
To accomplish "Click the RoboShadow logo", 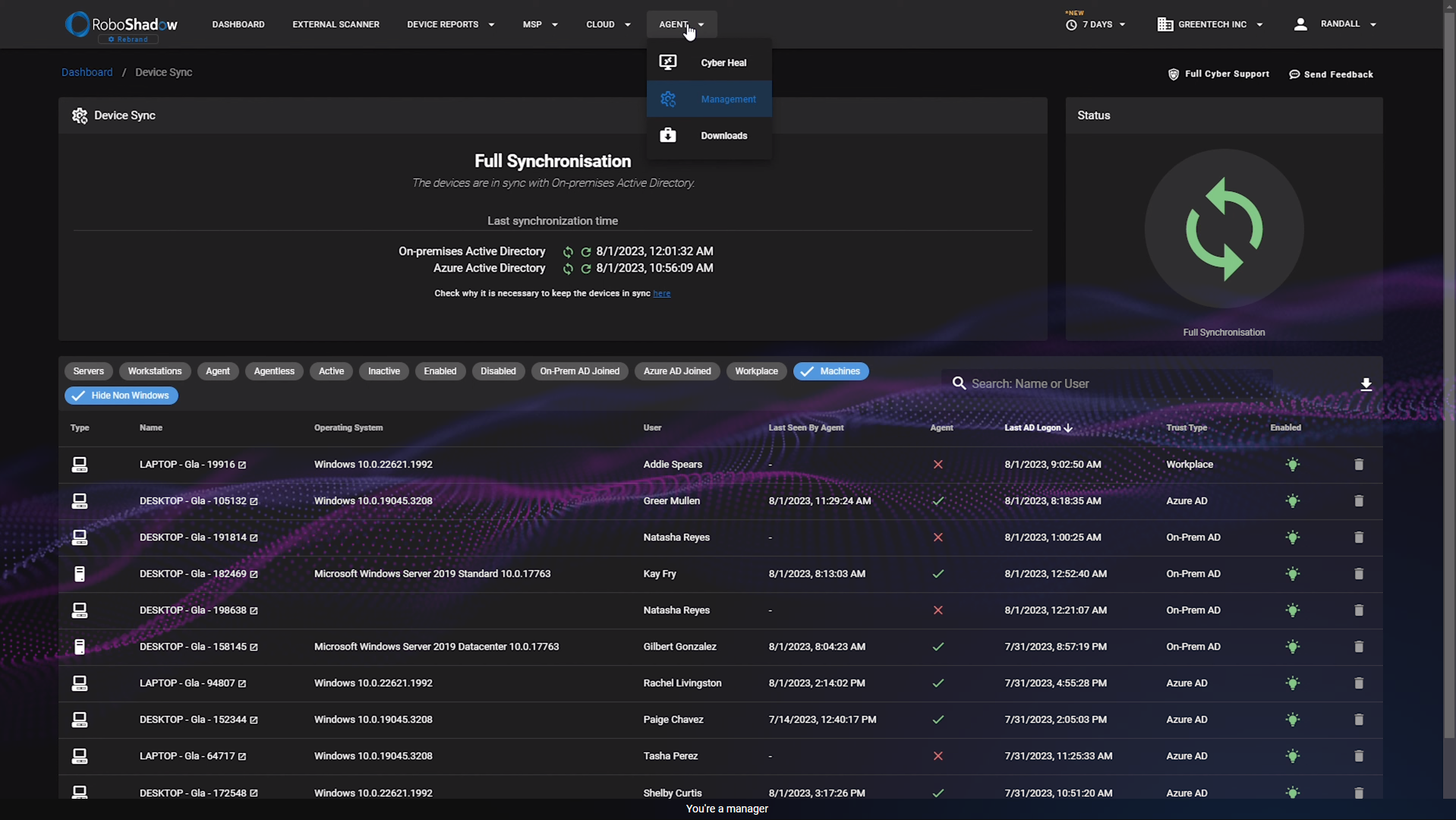I will (120, 24).
